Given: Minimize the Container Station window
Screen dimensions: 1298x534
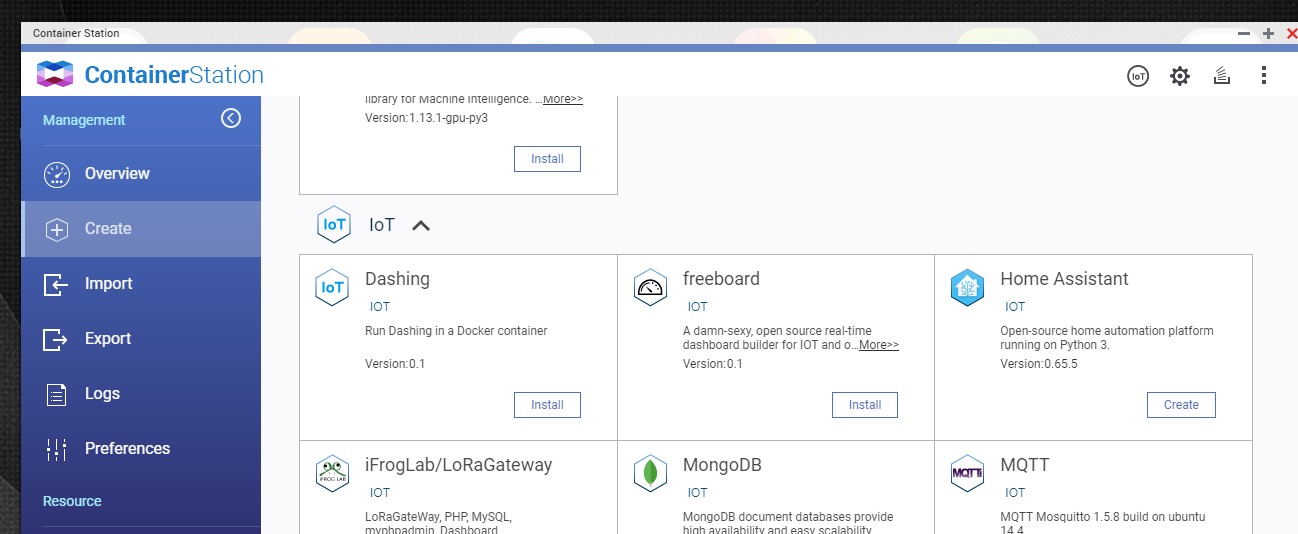Looking at the screenshot, I should tap(1244, 33).
